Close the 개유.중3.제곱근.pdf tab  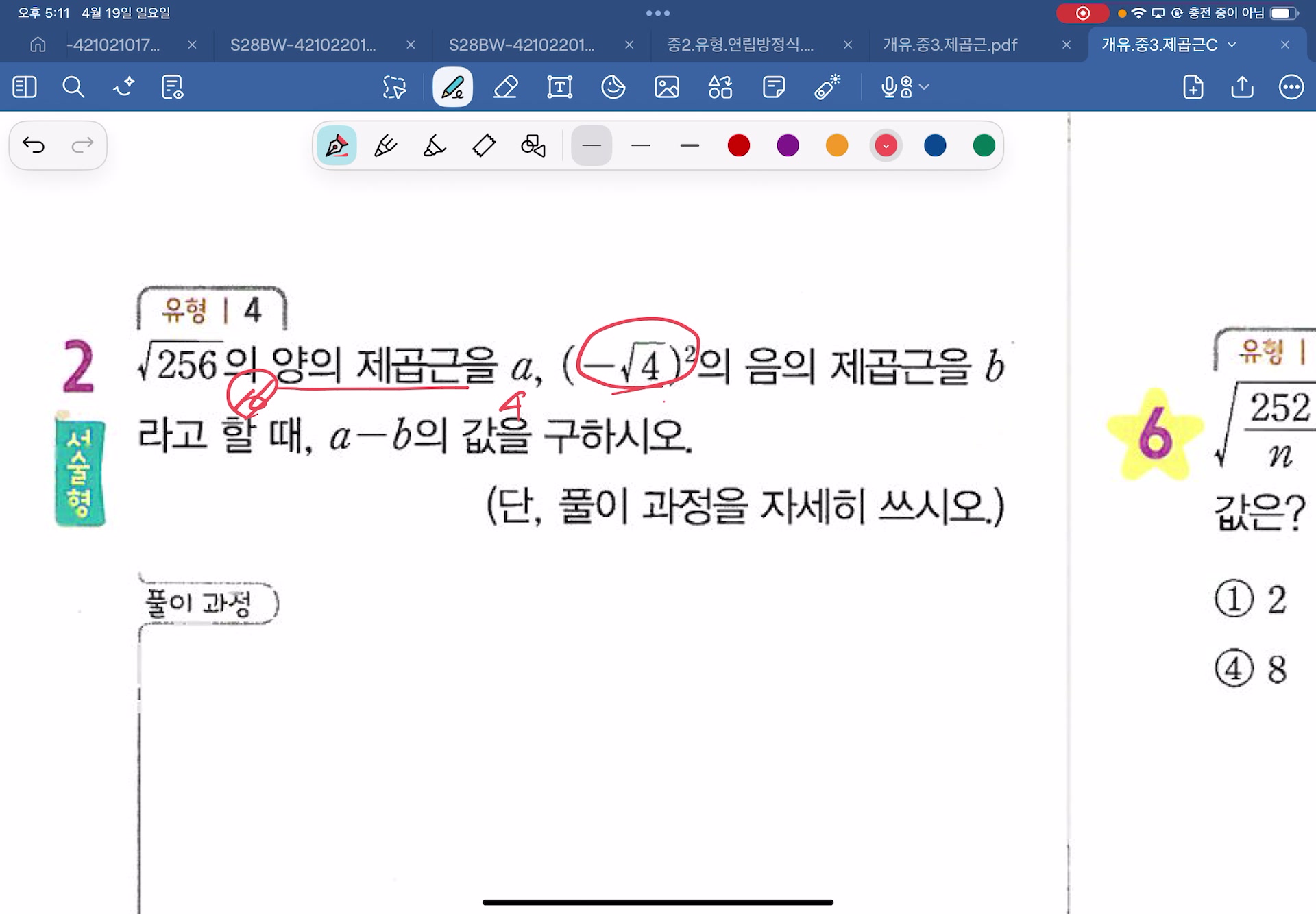click(1067, 45)
